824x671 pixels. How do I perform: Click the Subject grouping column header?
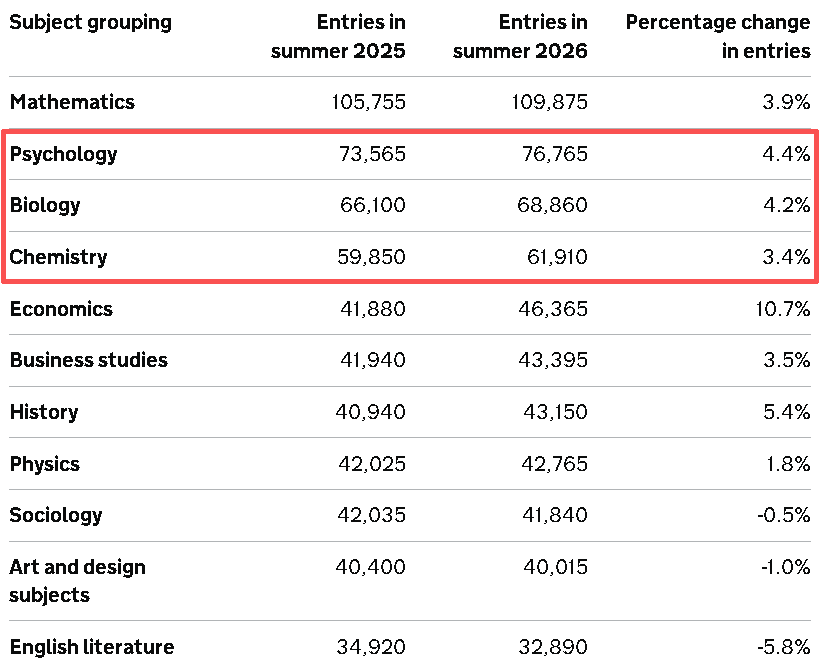[90, 23]
